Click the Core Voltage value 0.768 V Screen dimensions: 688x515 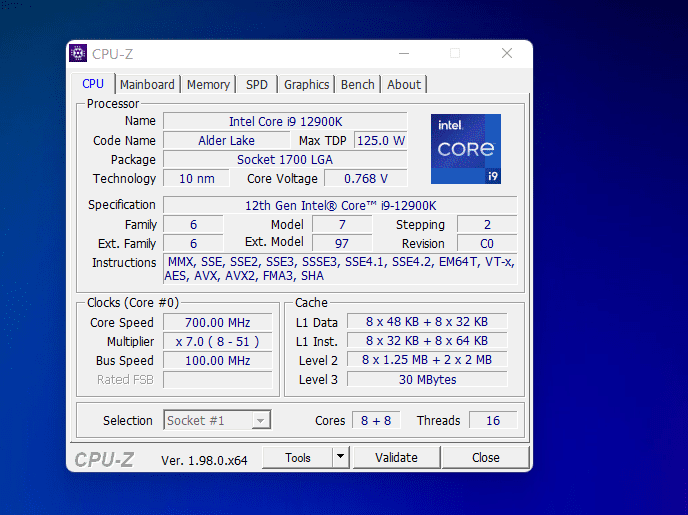pos(366,179)
